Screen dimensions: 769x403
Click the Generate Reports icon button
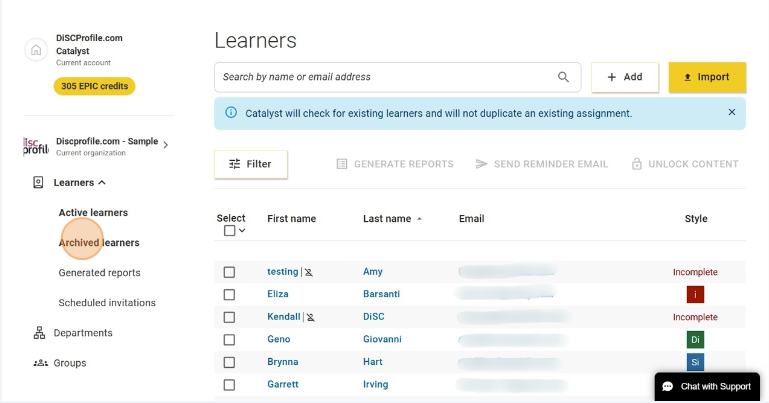coord(395,164)
